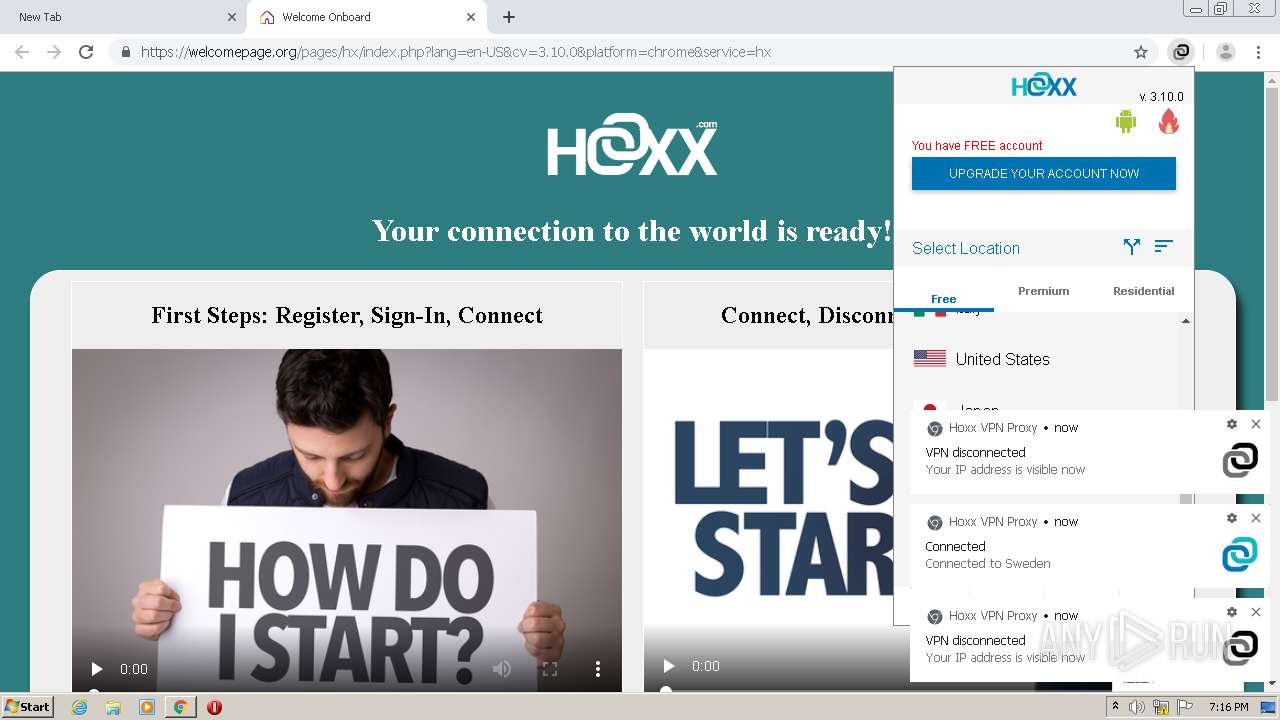
Task: Open the sort list icon beside Select Location
Action: click(1163, 246)
